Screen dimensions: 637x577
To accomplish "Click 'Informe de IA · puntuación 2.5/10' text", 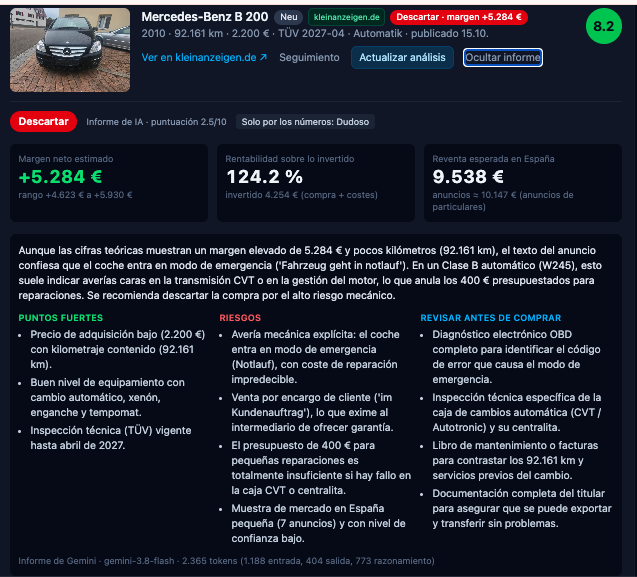I will (156, 122).
